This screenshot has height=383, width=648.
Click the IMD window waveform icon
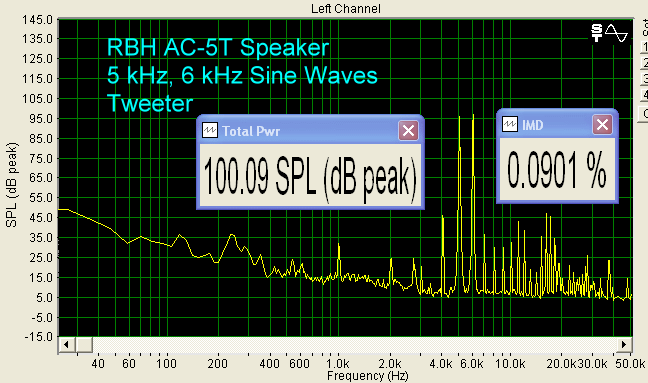(510, 124)
